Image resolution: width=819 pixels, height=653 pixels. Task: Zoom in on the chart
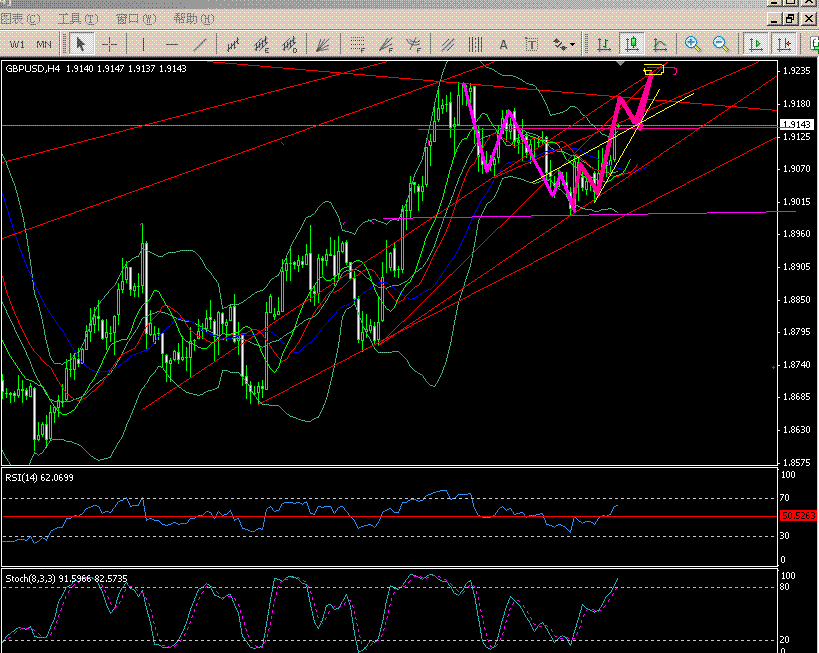(692, 44)
